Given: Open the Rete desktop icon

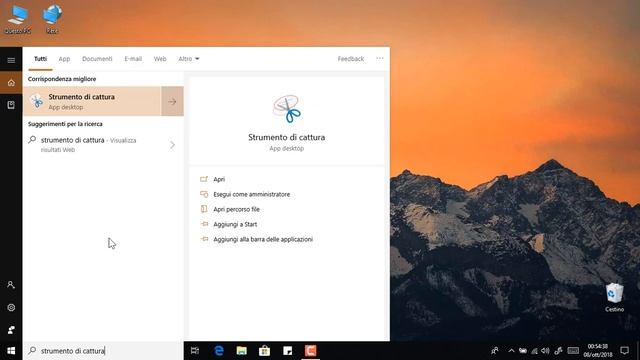Looking at the screenshot, I should click(52, 19).
